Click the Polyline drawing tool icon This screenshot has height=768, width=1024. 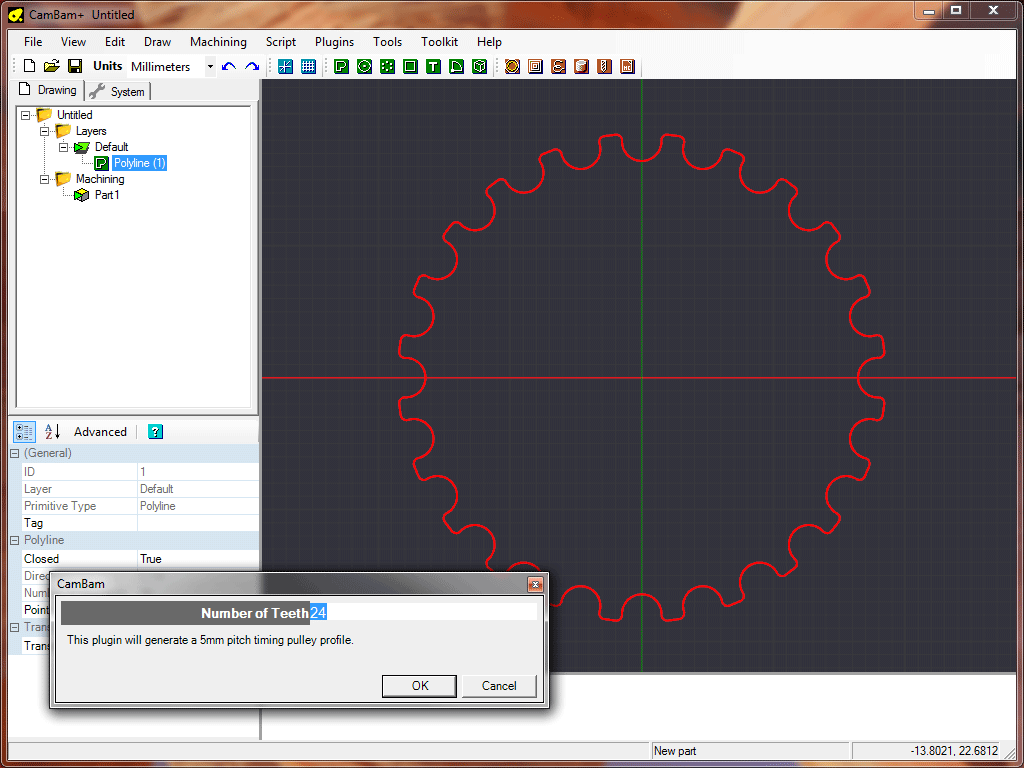pos(341,67)
